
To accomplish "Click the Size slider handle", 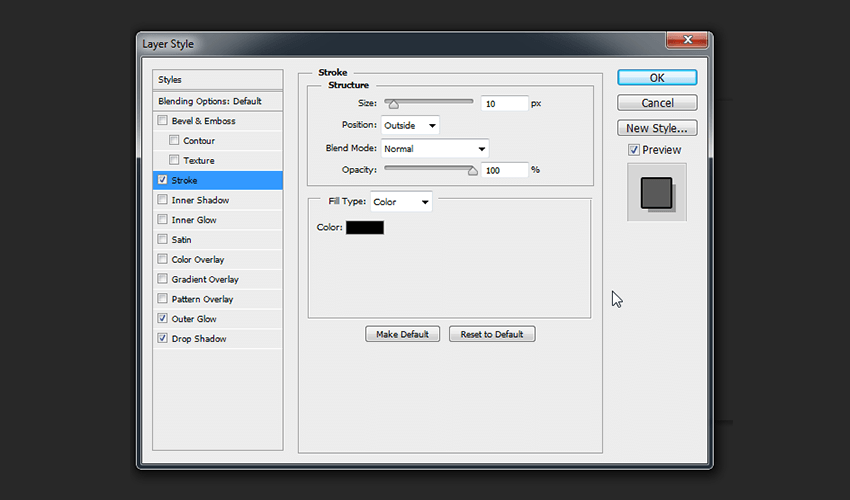I will tap(394, 104).
